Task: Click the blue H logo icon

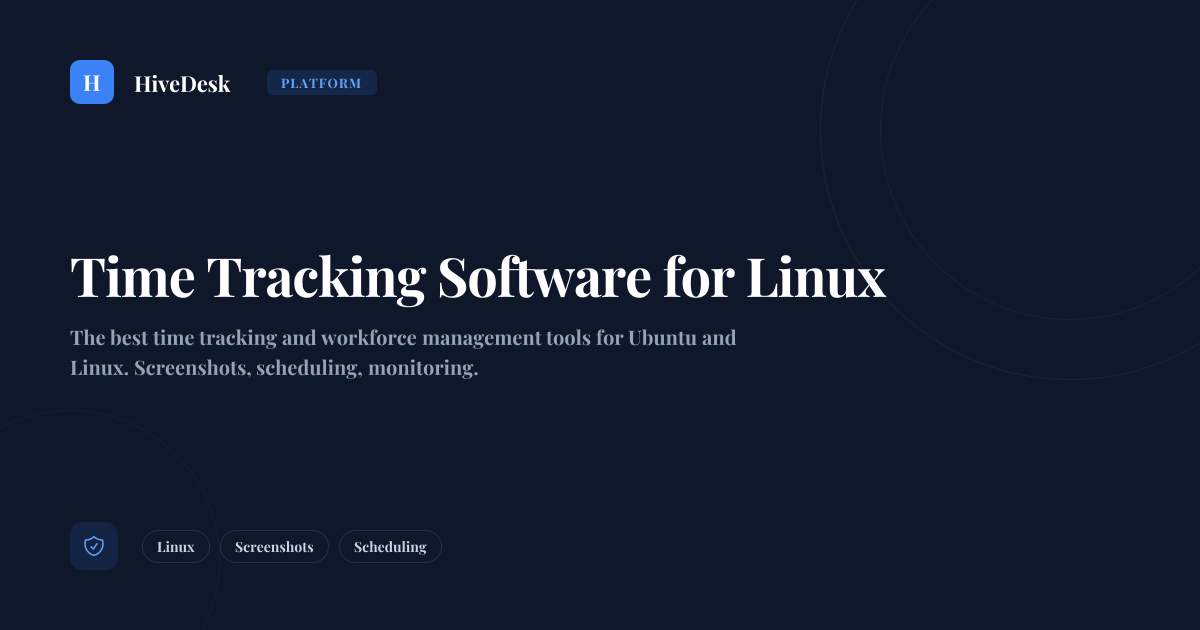Action: click(x=92, y=82)
